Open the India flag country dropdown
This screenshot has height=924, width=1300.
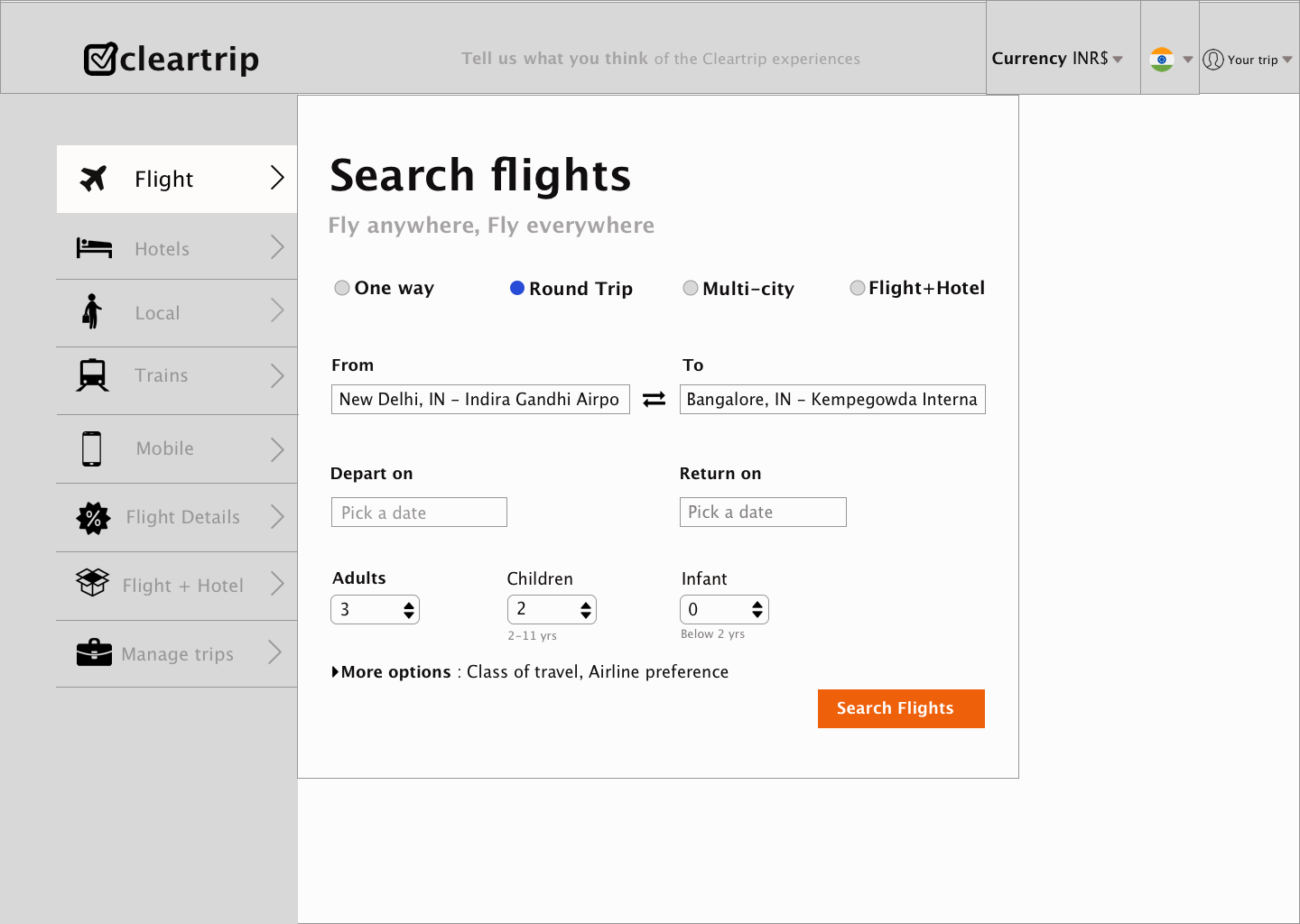[x=1170, y=60]
